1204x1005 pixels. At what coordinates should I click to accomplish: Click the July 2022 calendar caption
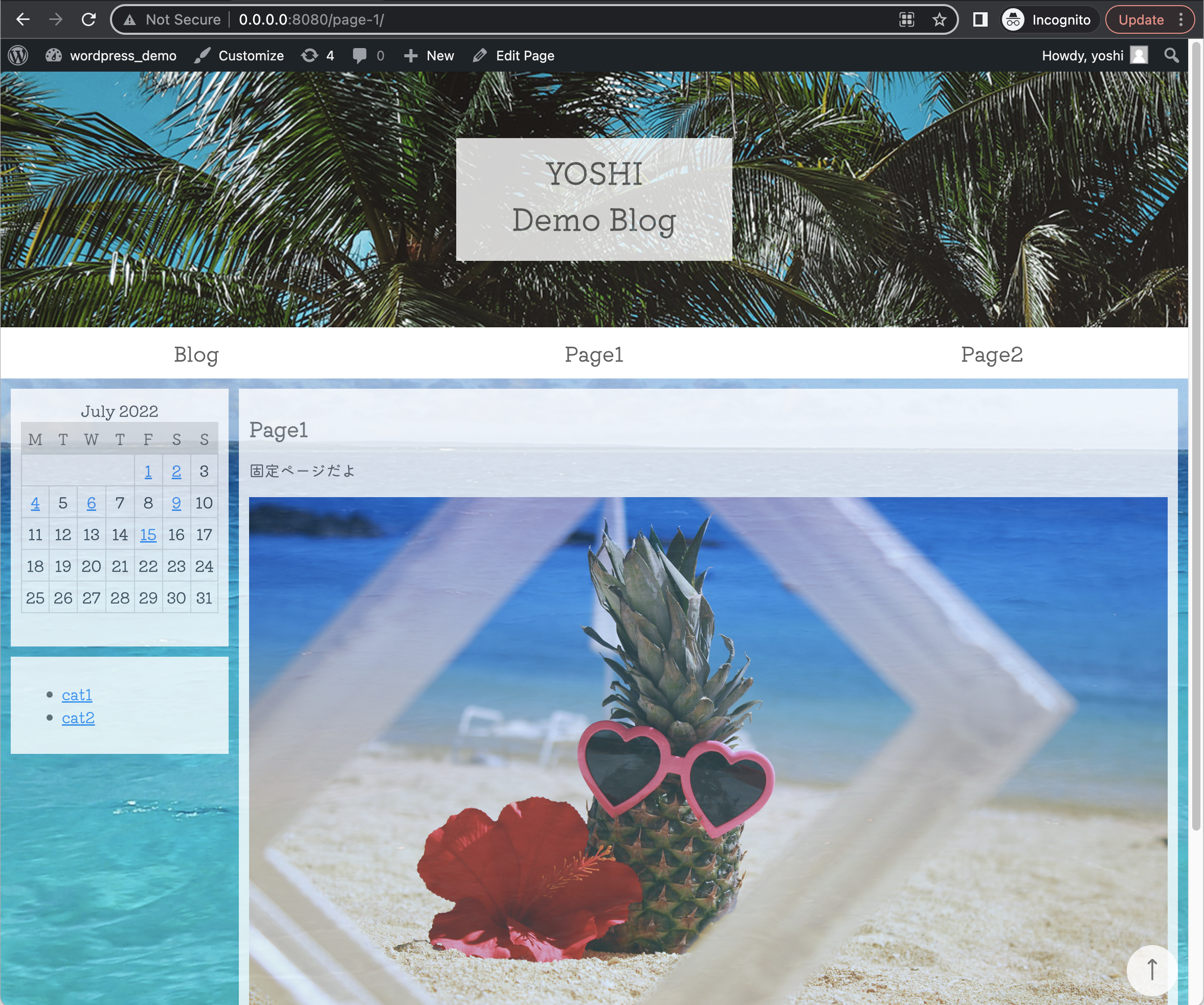click(119, 411)
